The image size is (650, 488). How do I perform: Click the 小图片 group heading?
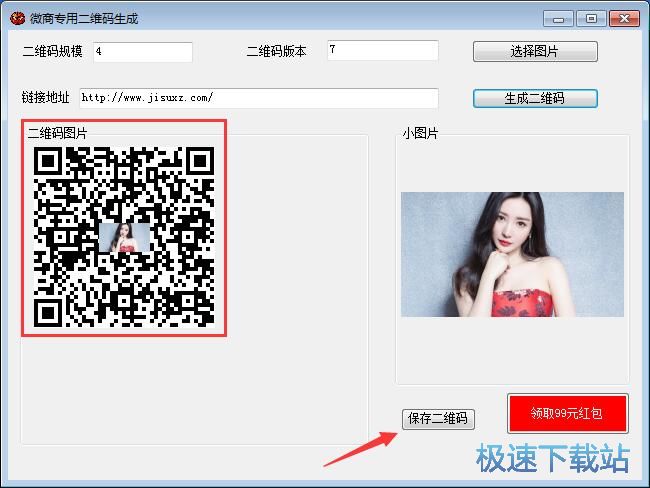point(420,133)
